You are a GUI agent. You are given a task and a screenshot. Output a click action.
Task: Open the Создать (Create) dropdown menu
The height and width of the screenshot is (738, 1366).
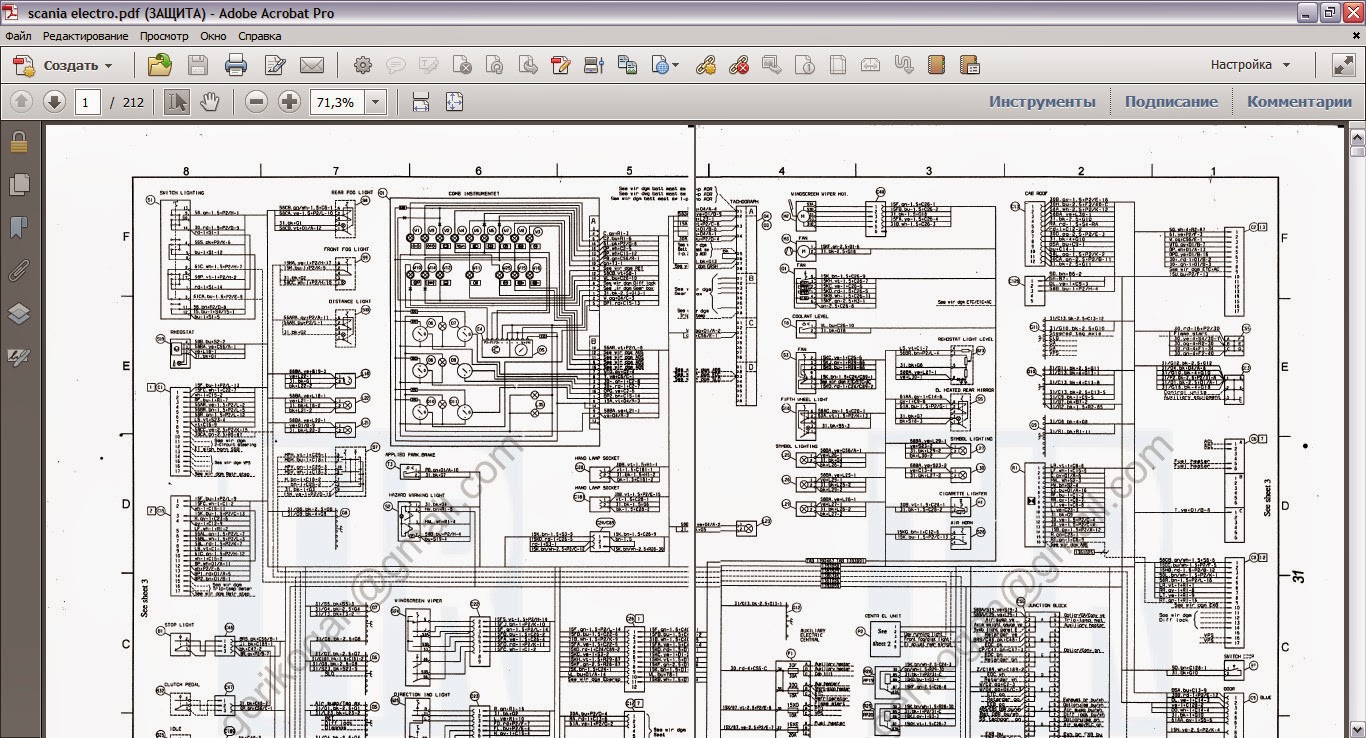pos(63,65)
